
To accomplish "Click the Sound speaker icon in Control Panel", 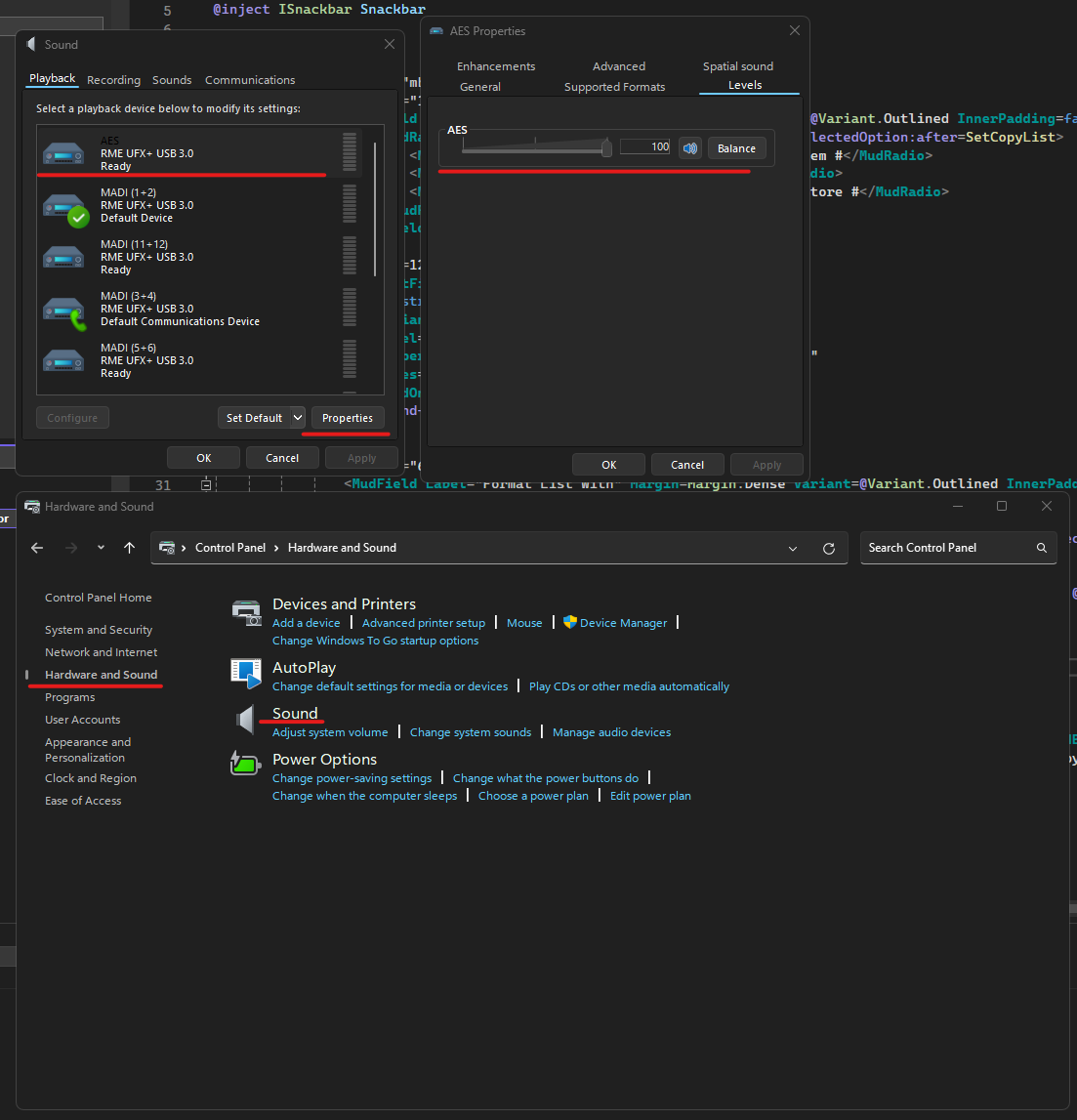I will pos(246,721).
